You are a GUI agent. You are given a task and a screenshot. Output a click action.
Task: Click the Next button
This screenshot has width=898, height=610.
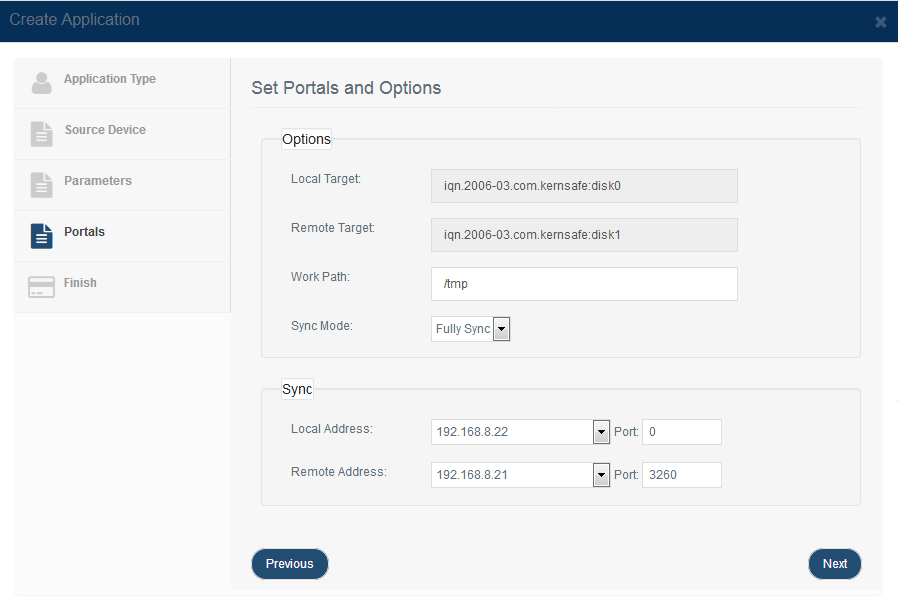pyautogui.click(x=834, y=564)
